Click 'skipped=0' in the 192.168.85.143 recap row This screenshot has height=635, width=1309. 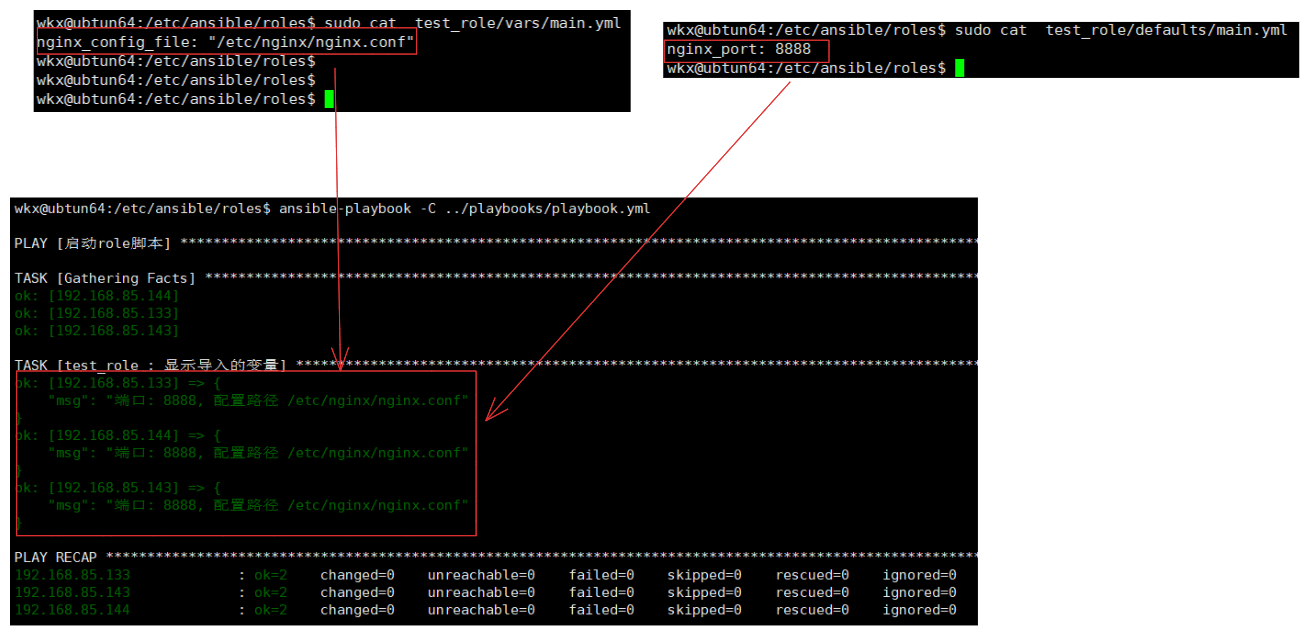click(705, 592)
